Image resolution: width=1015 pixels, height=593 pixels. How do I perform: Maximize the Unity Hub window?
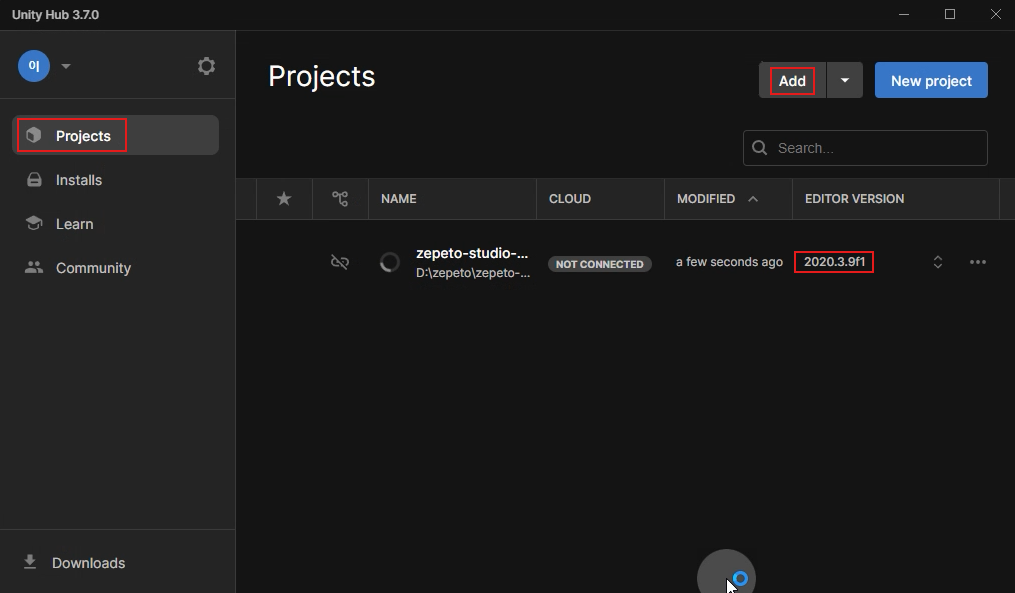pyautogui.click(x=950, y=14)
